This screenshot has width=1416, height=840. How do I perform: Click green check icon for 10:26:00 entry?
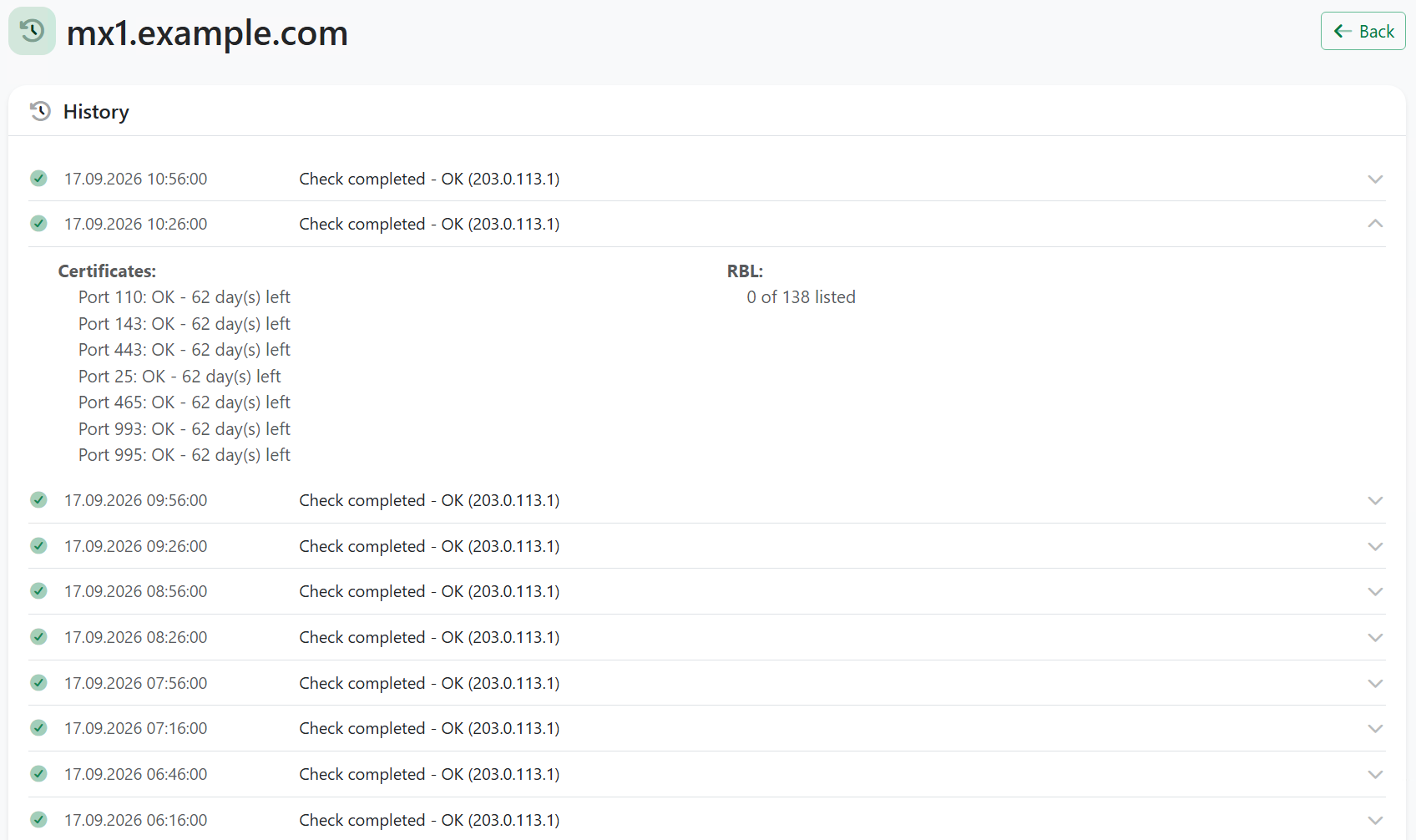[38, 223]
